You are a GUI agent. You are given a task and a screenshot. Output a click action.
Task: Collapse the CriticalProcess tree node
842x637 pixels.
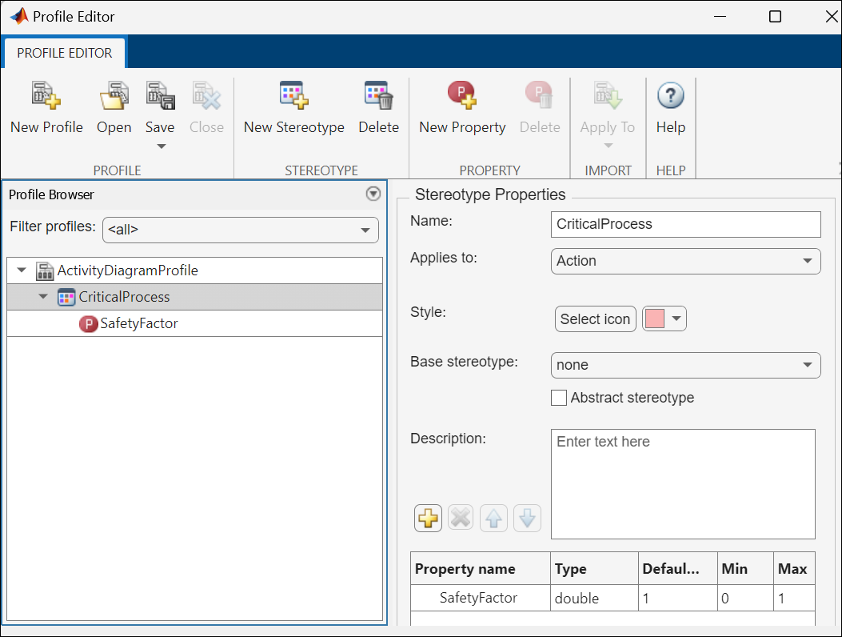(x=42, y=297)
